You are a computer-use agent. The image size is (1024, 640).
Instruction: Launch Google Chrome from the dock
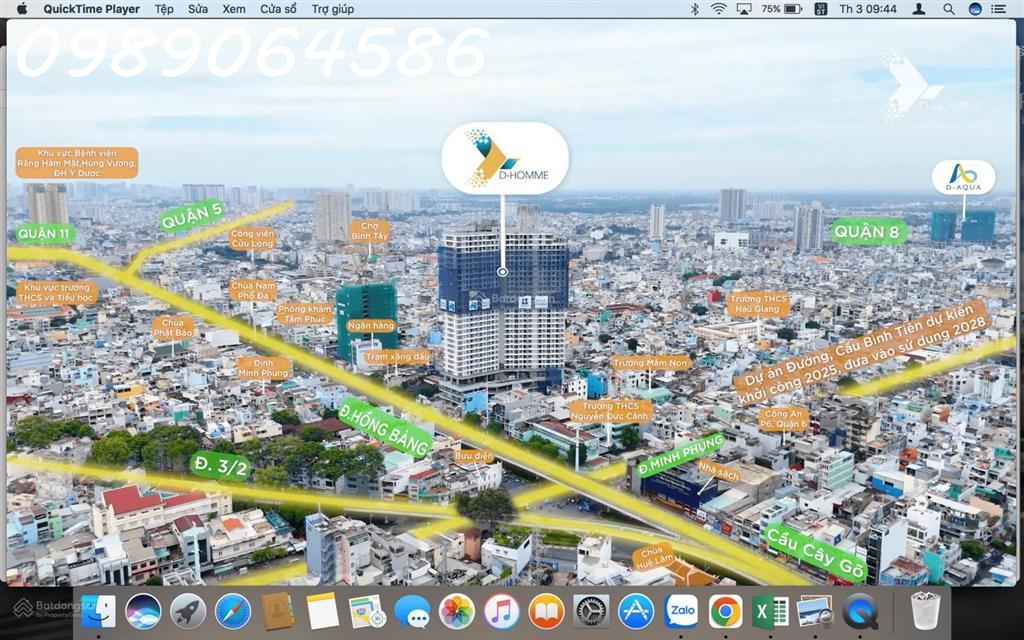pos(725,610)
